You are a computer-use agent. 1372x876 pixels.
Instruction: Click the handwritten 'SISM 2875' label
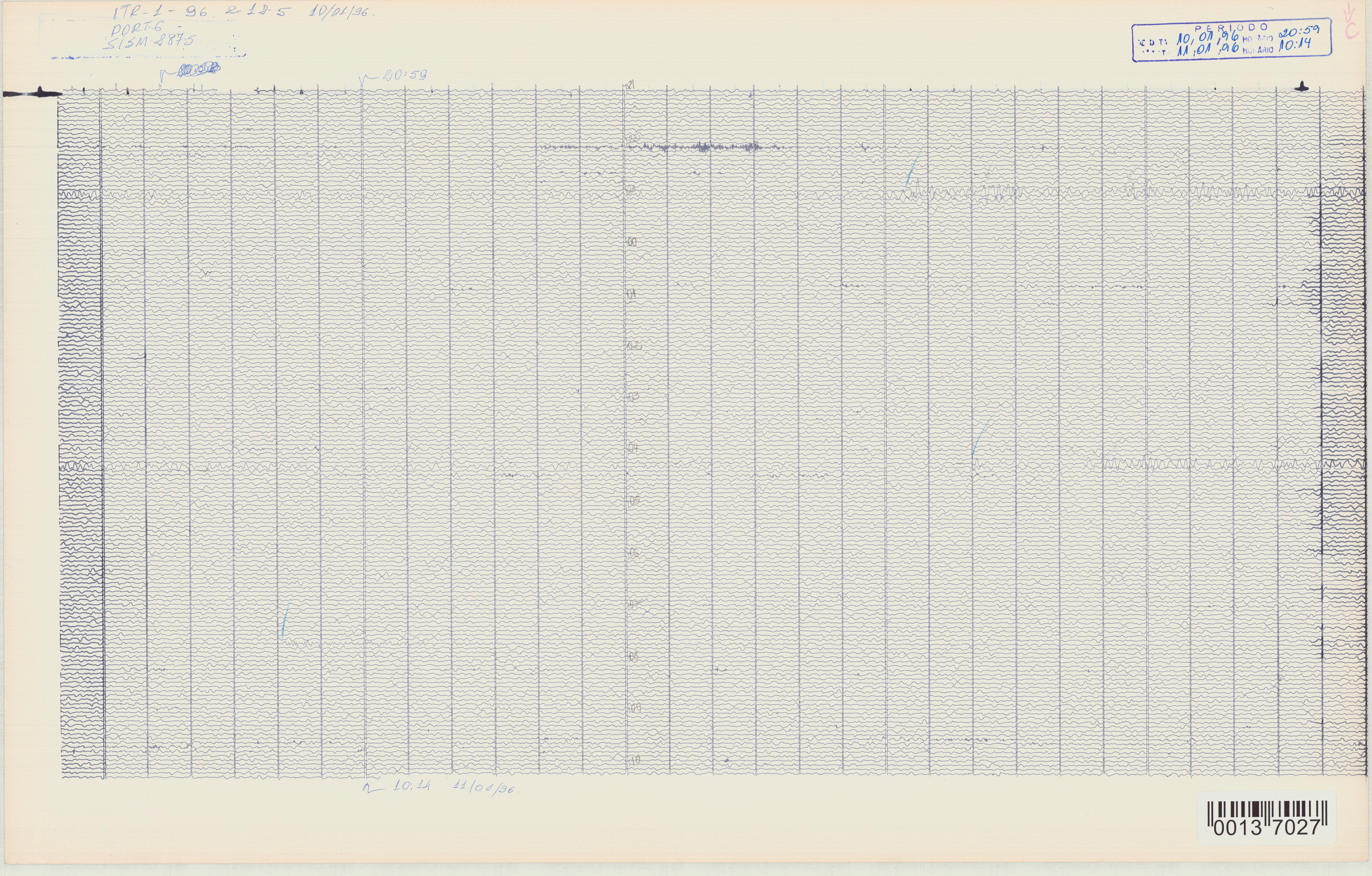tap(150, 42)
